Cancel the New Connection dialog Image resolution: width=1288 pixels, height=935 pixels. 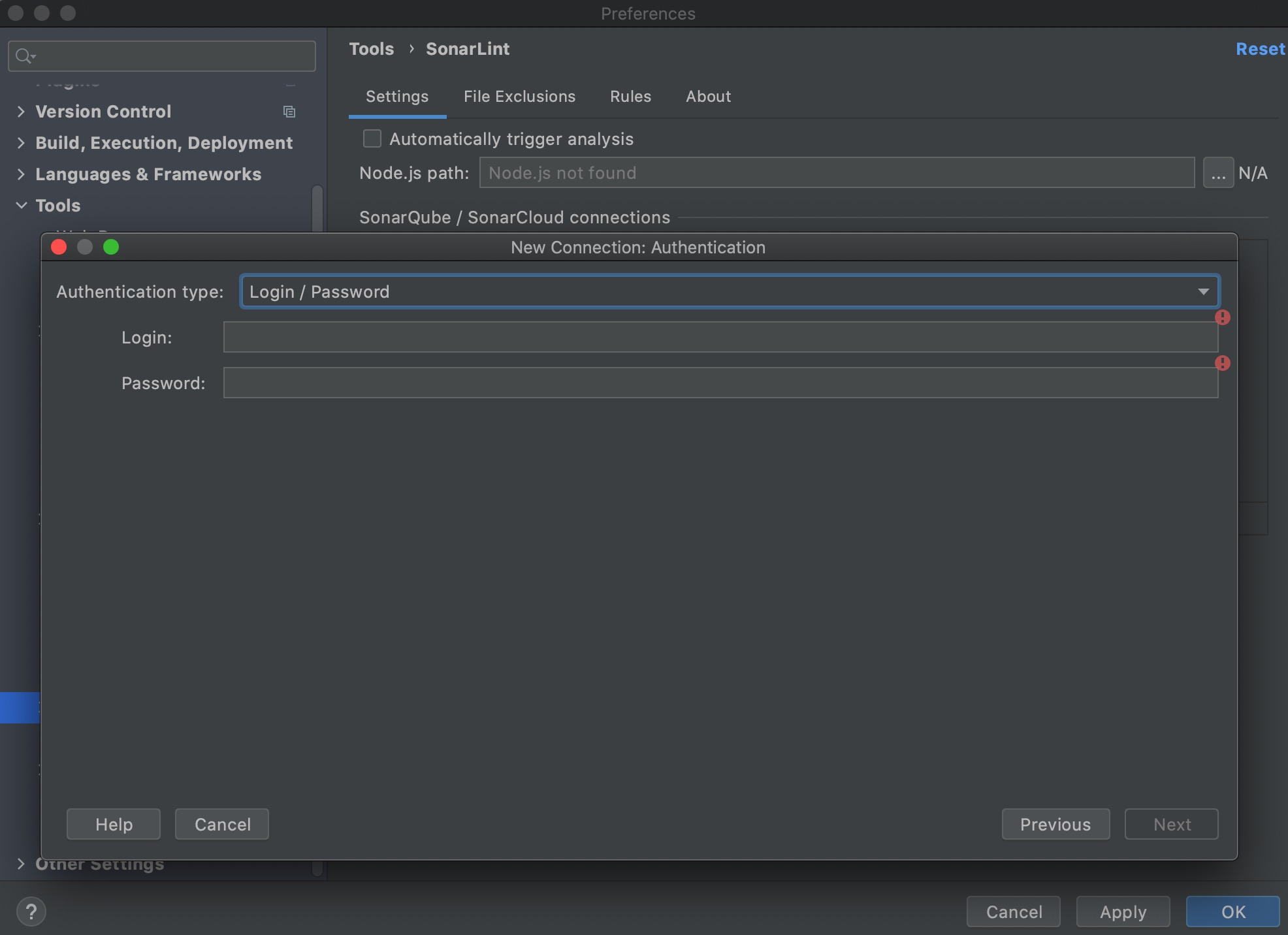tap(222, 824)
